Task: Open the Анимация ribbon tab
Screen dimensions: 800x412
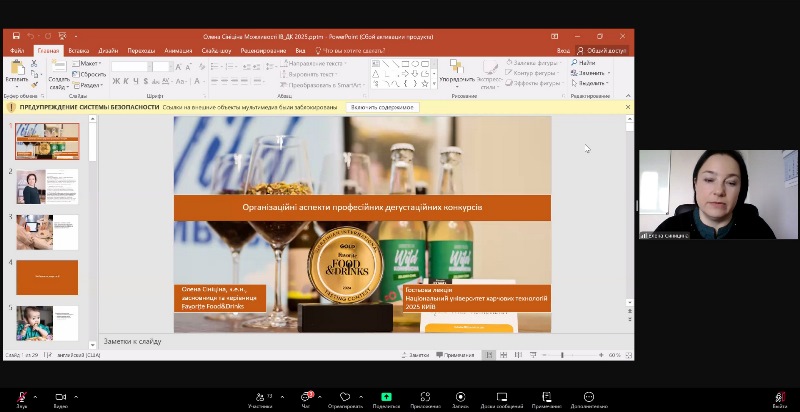Action: tap(178, 50)
